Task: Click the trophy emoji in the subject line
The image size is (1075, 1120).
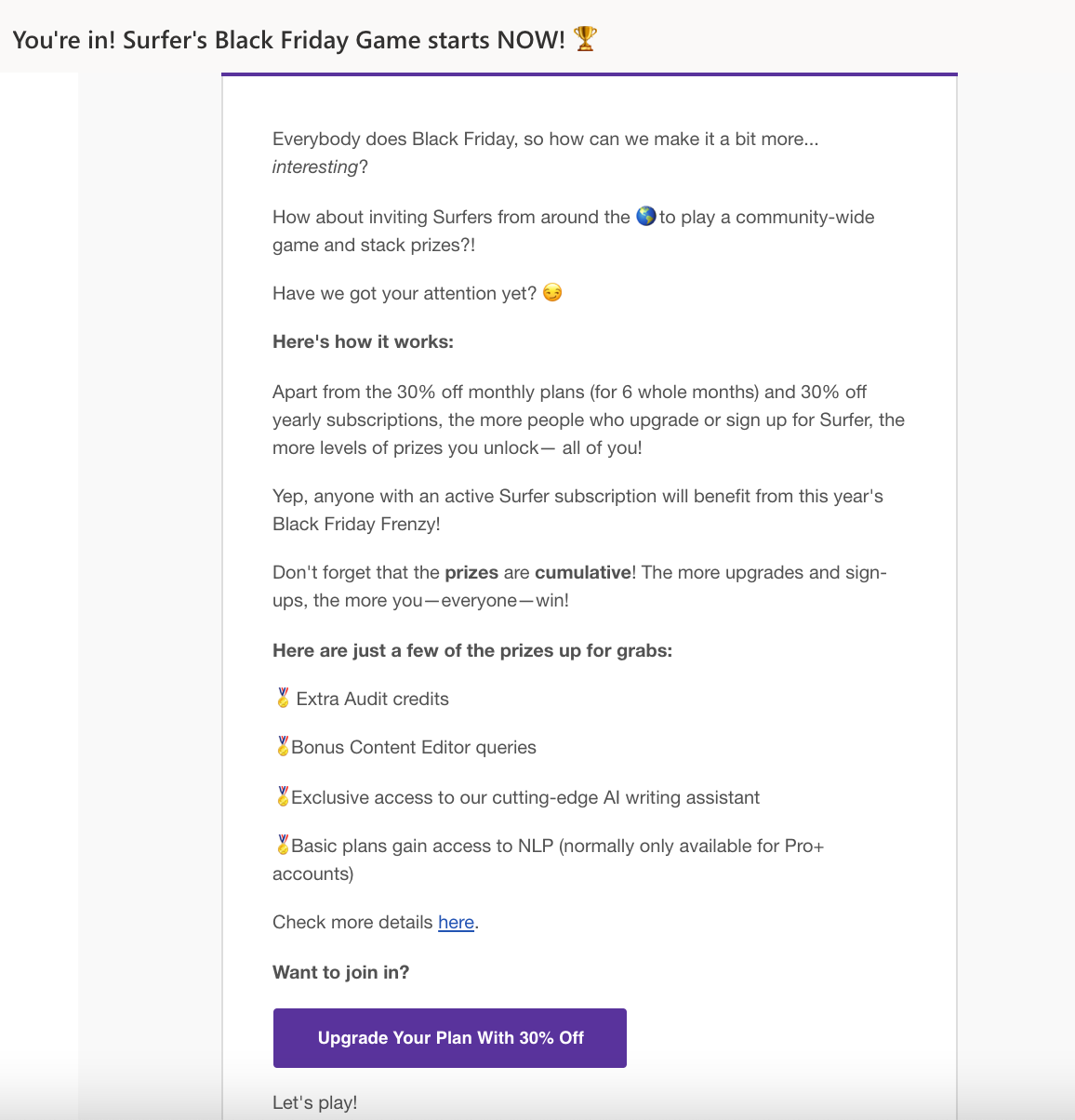Action: tap(585, 39)
